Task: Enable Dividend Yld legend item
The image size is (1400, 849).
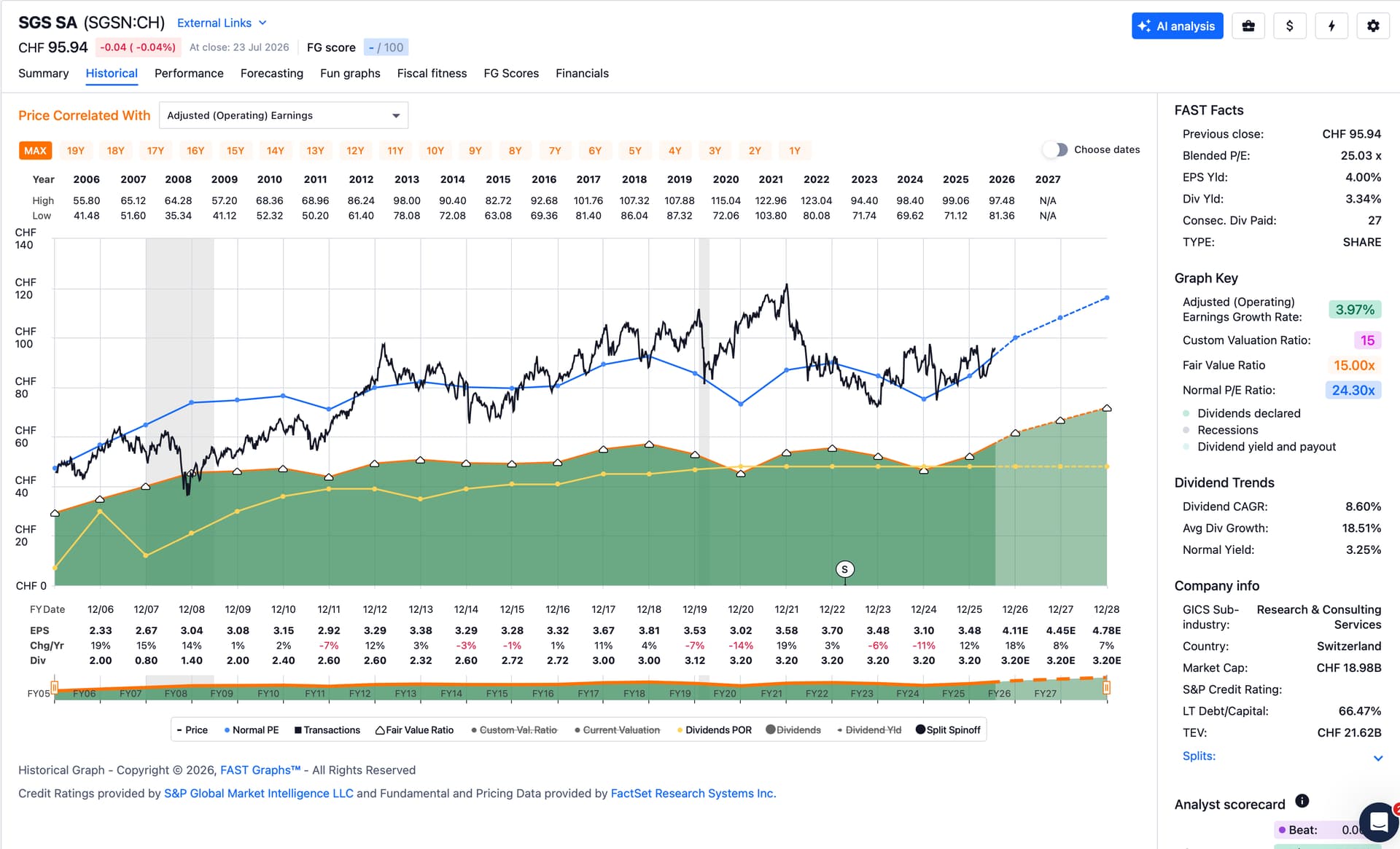Action: (869, 730)
